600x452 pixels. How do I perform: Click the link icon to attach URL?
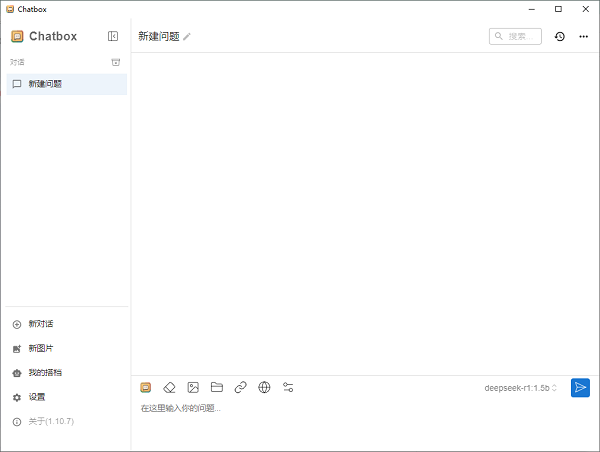point(240,387)
